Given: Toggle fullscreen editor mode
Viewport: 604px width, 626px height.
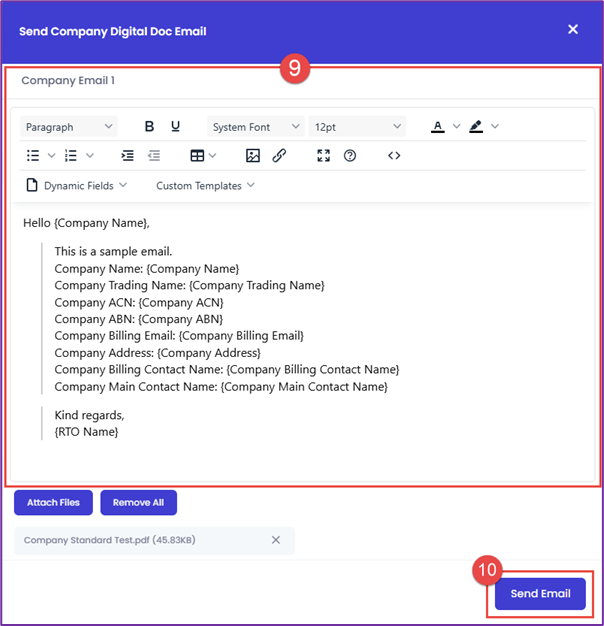Looking at the screenshot, I should 323,156.
